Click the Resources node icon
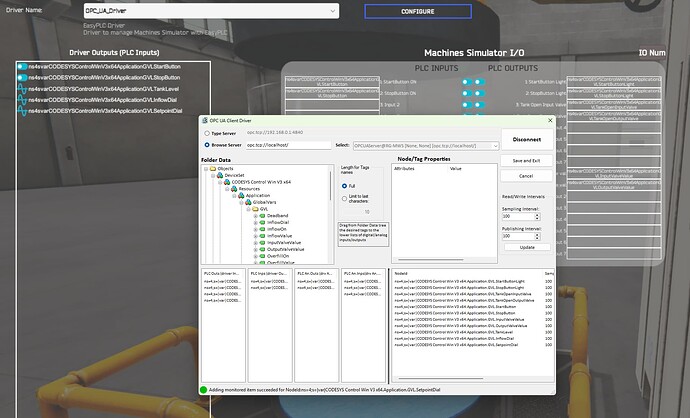The height and width of the screenshot is (418, 690). pyautogui.click(x=234, y=189)
